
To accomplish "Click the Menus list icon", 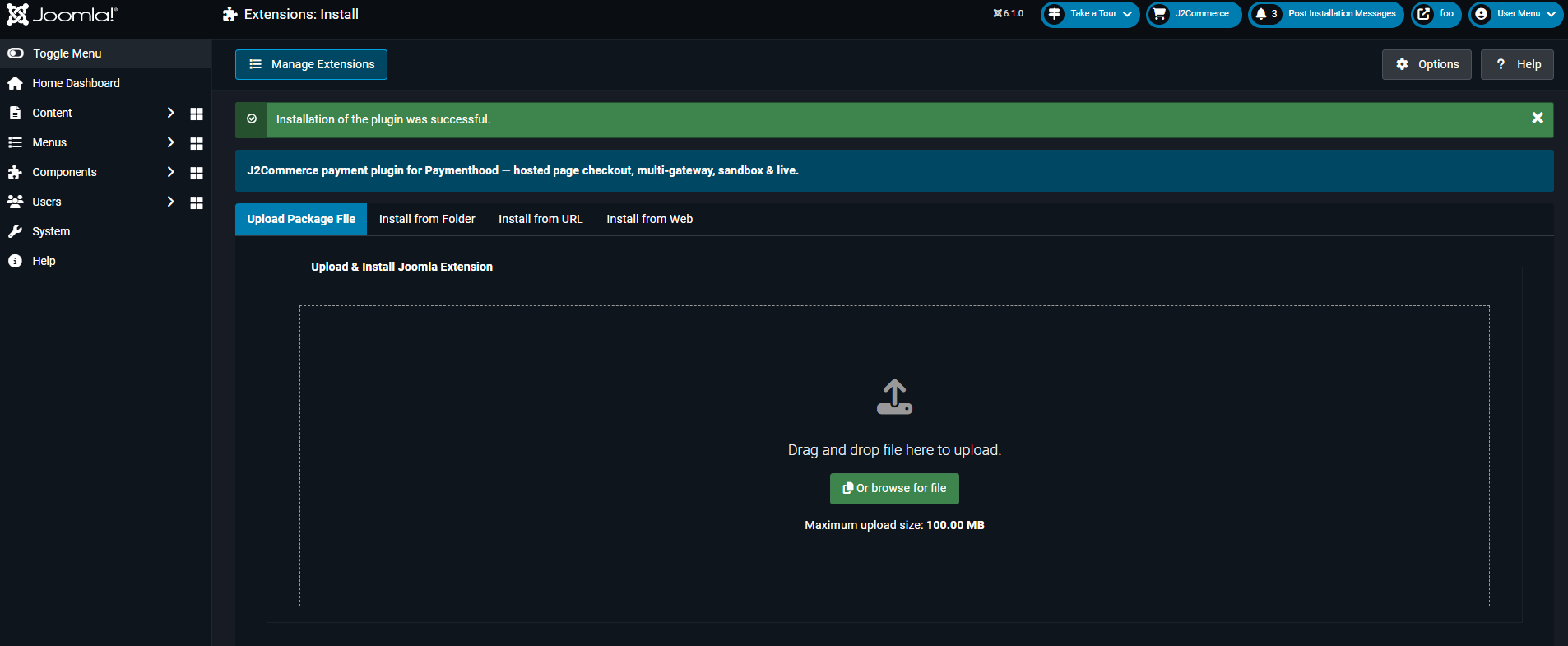I will pyautogui.click(x=15, y=142).
